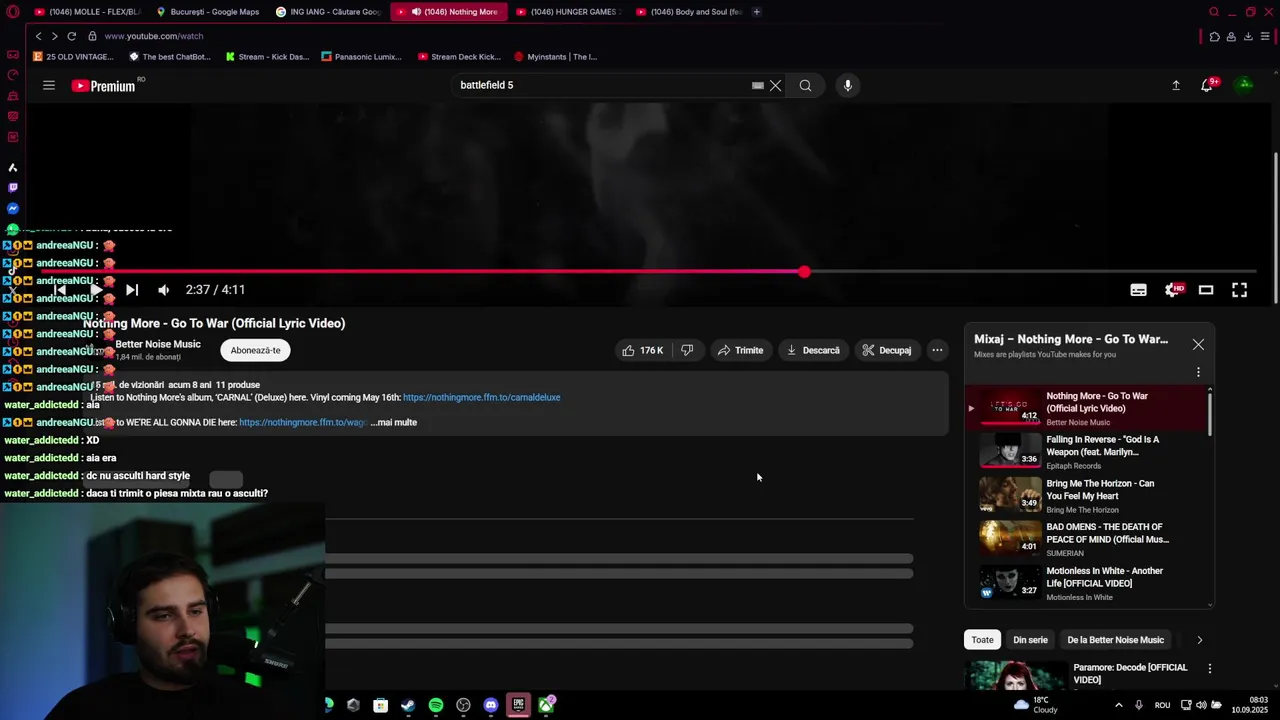Start voice search with microphone
The image size is (1280, 720).
click(x=847, y=86)
